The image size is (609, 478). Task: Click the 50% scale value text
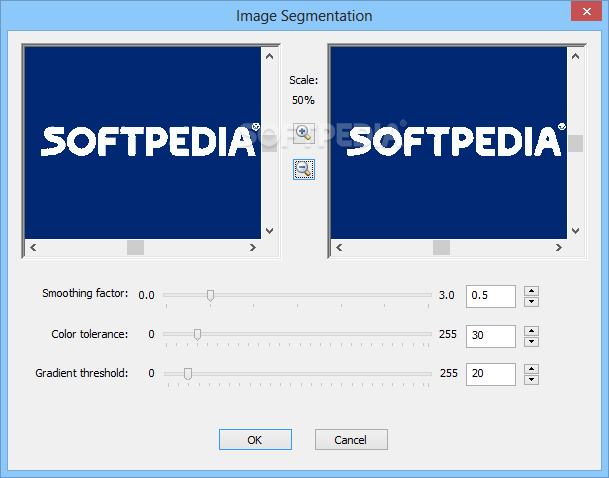click(x=303, y=100)
